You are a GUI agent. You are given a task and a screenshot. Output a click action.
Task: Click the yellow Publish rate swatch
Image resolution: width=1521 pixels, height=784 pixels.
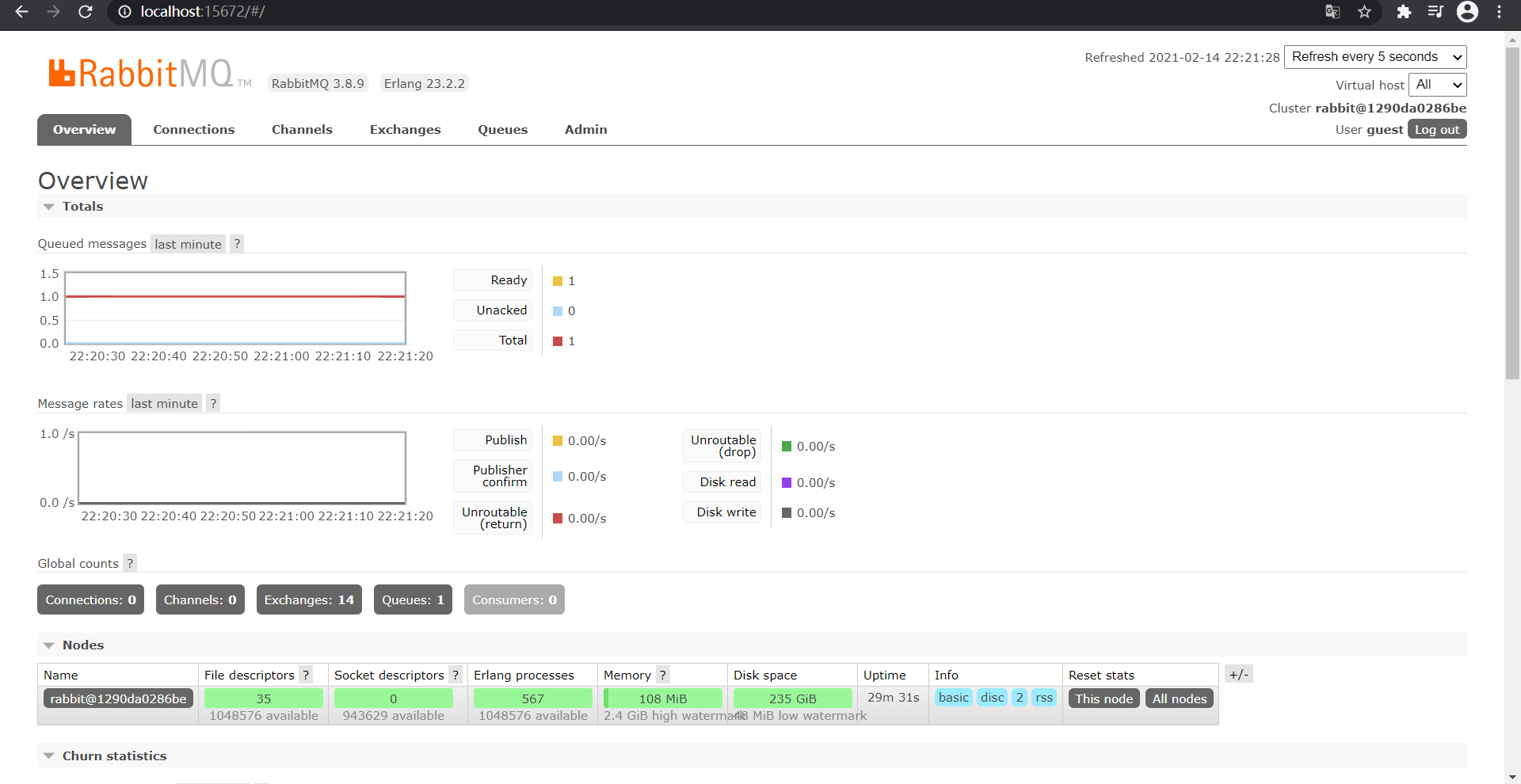558,441
